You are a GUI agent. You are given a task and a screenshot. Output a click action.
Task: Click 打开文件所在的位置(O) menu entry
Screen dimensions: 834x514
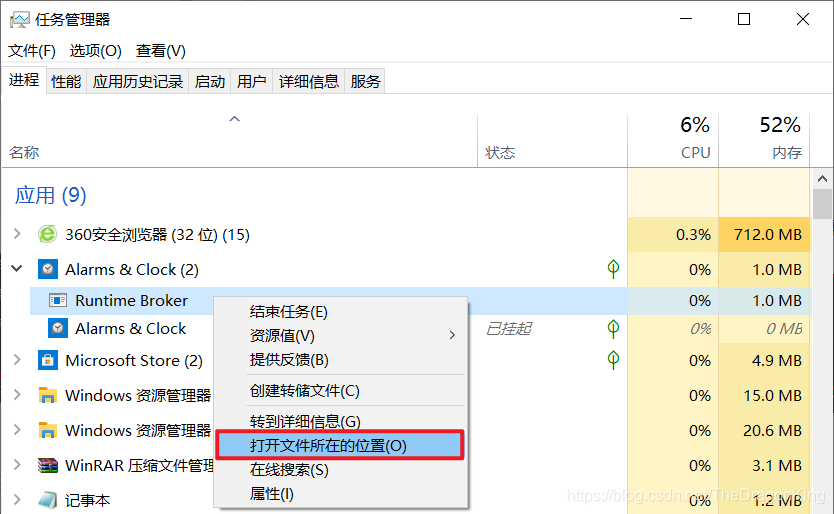pos(340,445)
